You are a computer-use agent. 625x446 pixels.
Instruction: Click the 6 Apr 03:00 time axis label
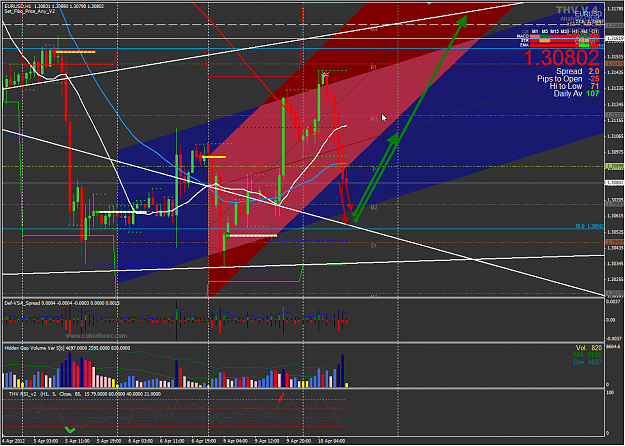tap(140, 441)
